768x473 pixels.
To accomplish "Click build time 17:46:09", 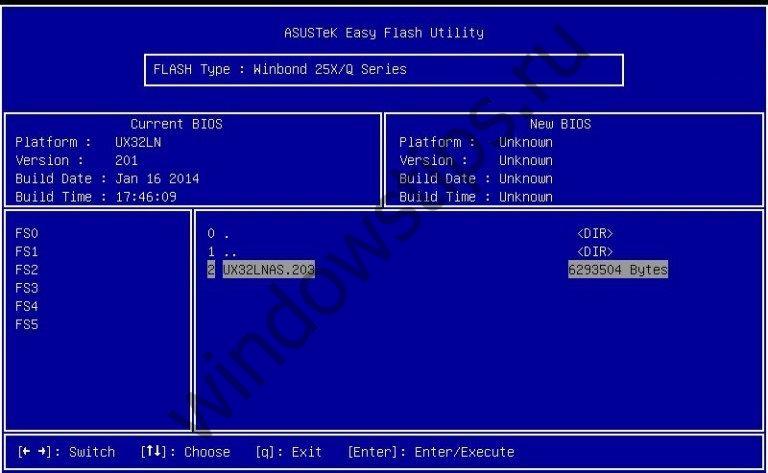I will tap(146, 197).
